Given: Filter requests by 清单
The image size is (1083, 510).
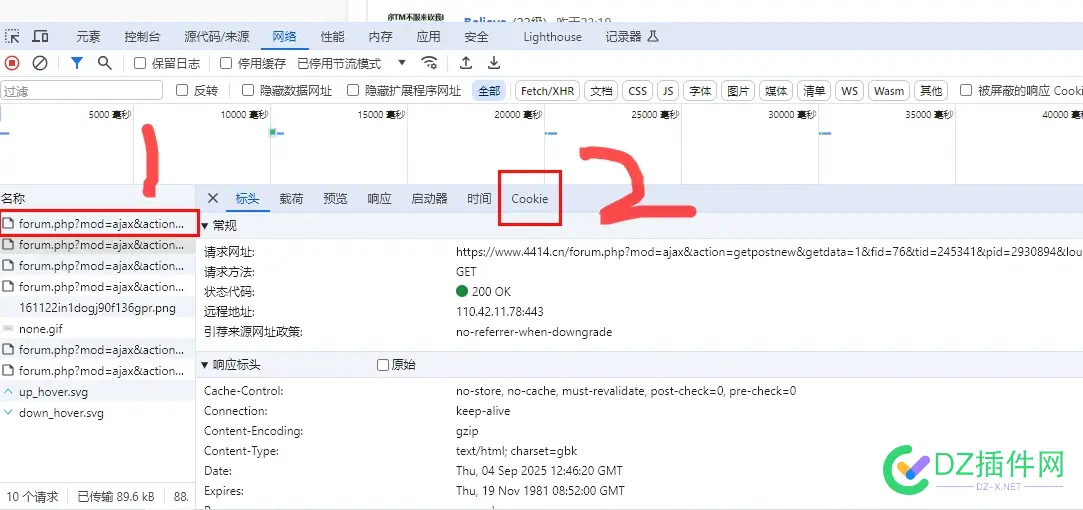Looking at the screenshot, I should [814, 91].
